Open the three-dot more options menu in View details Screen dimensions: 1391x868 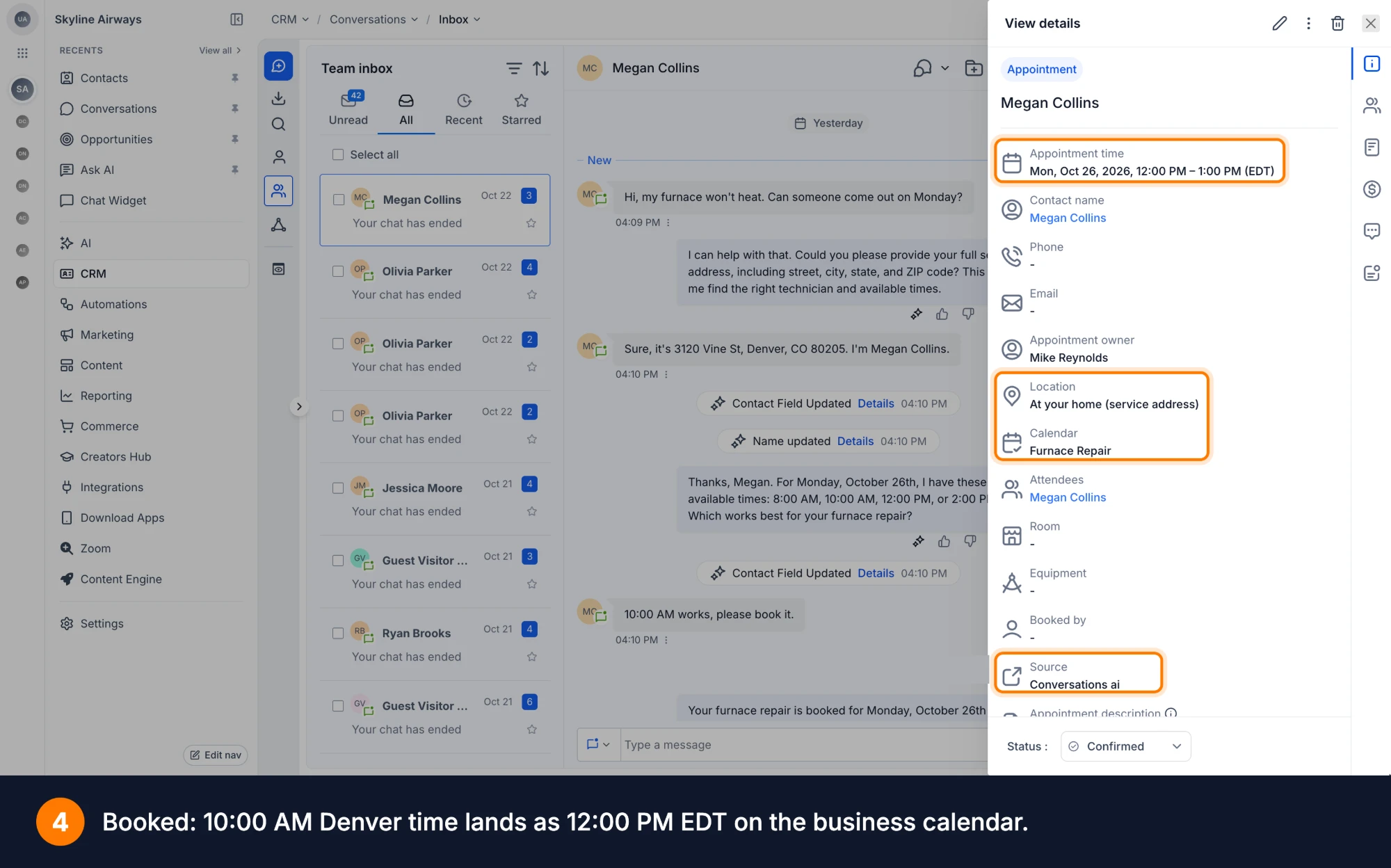[1308, 23]
